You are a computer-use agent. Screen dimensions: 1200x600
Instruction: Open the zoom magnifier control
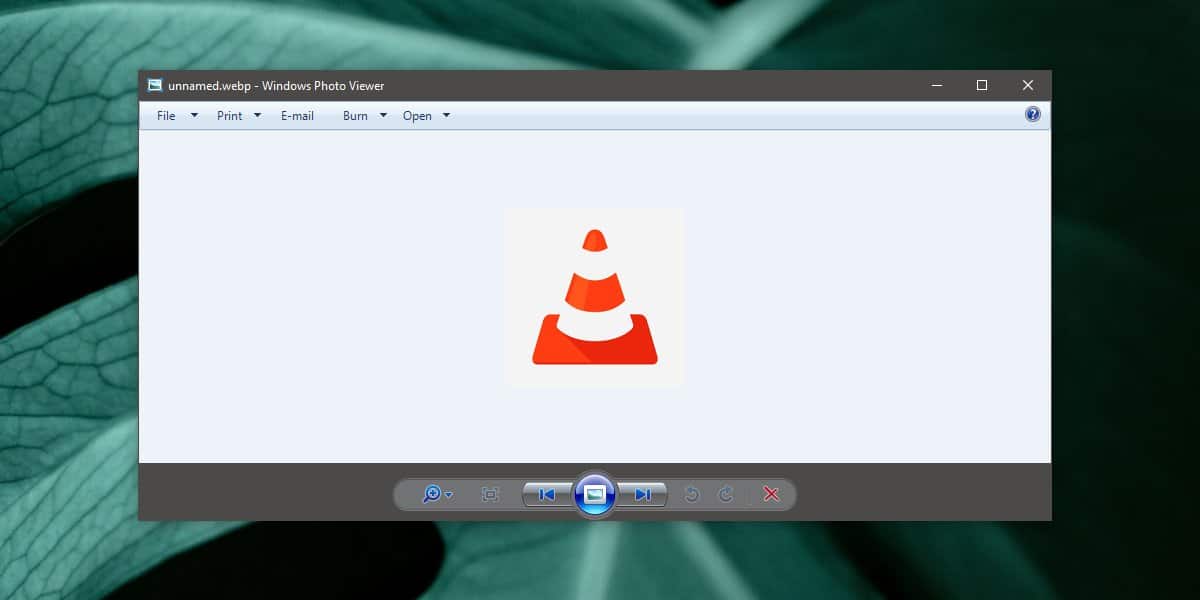click(433, 494)
